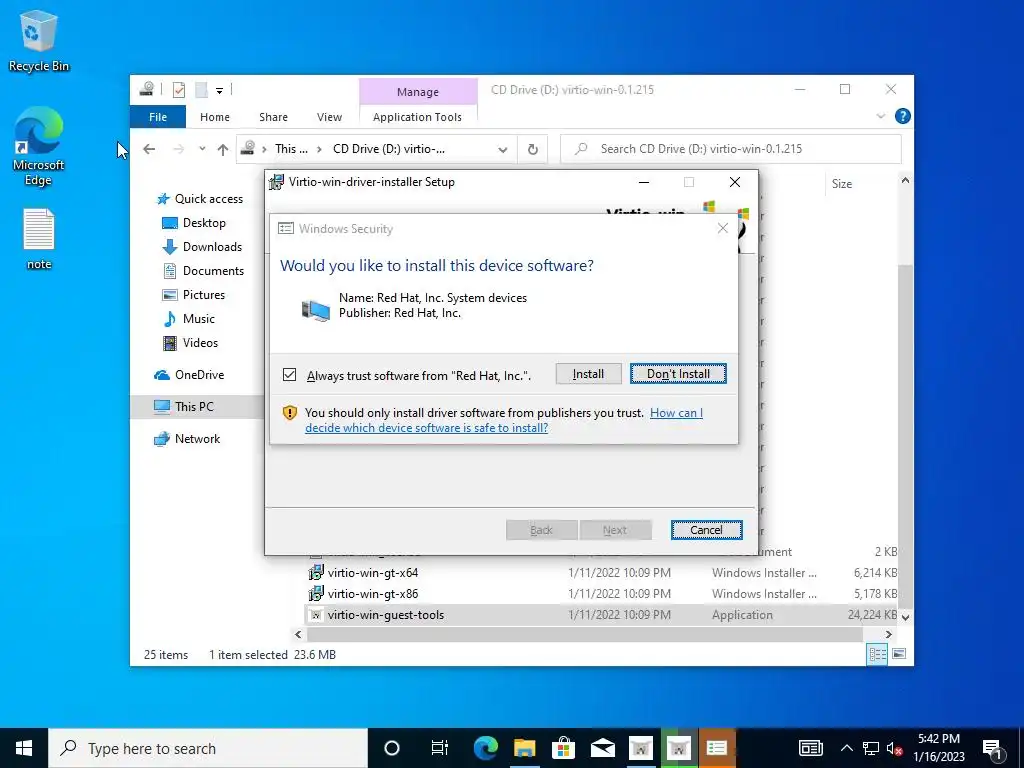
Task: Go back in File Explorer
Action: [x=149, y=149]
